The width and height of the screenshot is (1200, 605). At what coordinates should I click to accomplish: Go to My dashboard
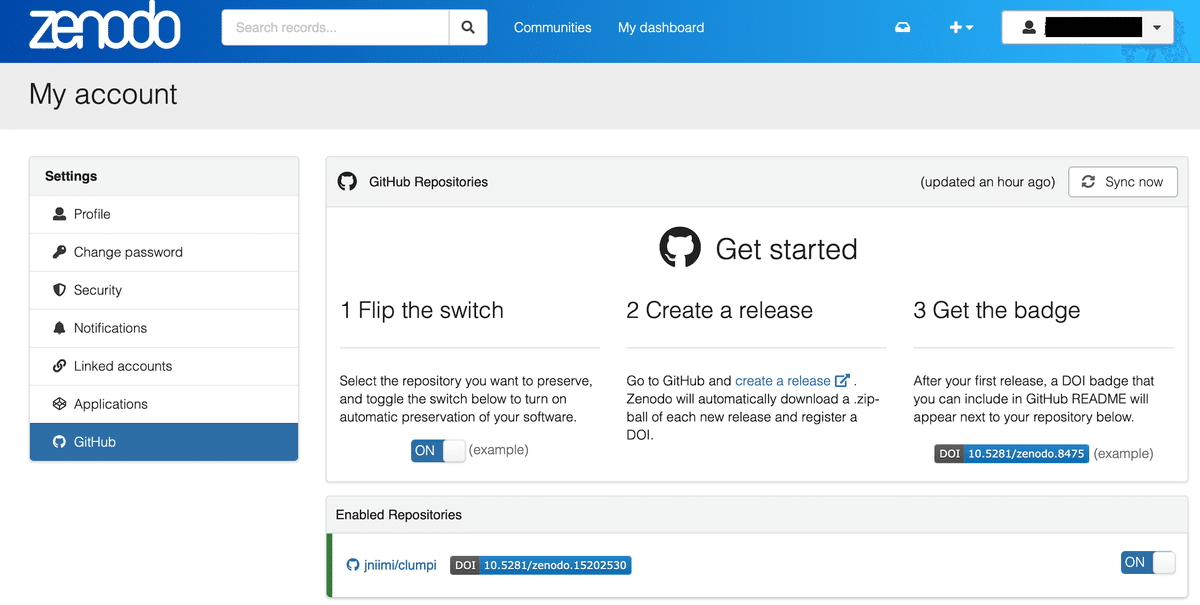click(661, 28)
